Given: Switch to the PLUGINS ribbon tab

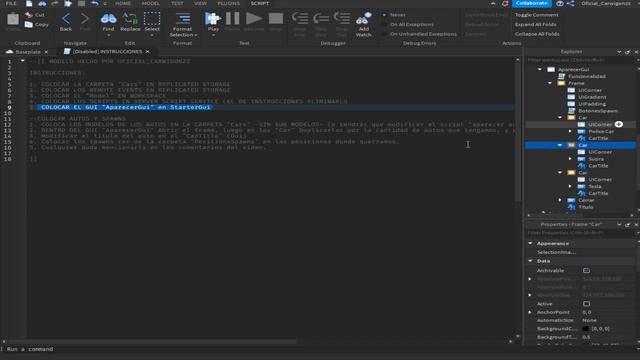Looking at the screenshot, I should (229, 3).
